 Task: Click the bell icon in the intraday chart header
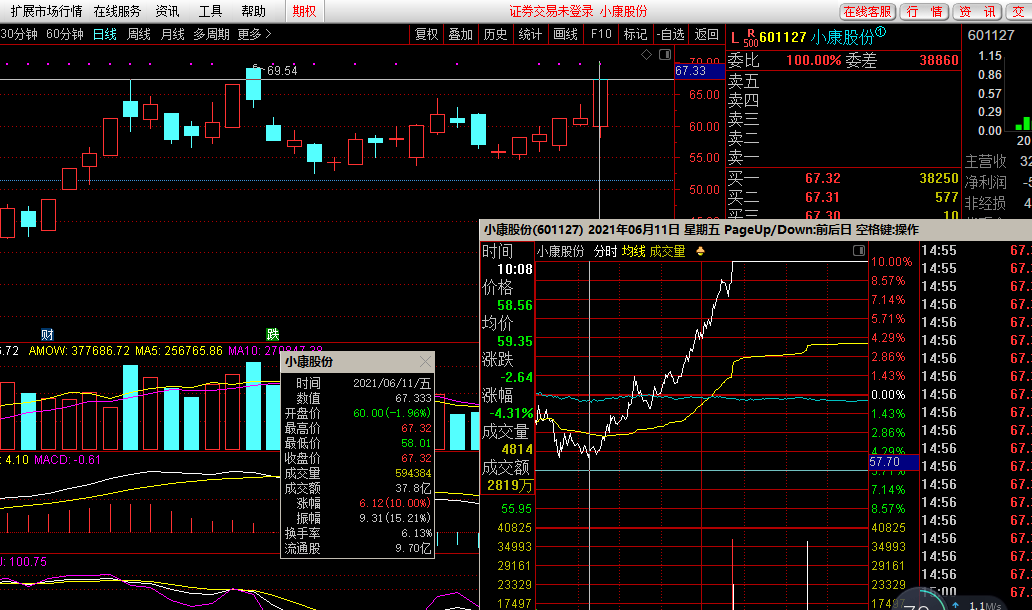coord(700,251)
